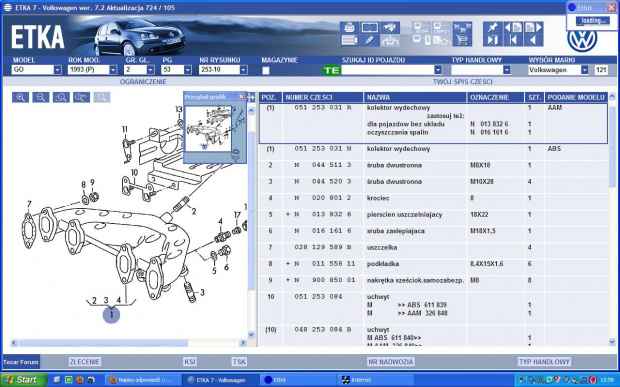Switch to TWÓJ SPIS CZĘŚCI tab

[x=463, y=82]
